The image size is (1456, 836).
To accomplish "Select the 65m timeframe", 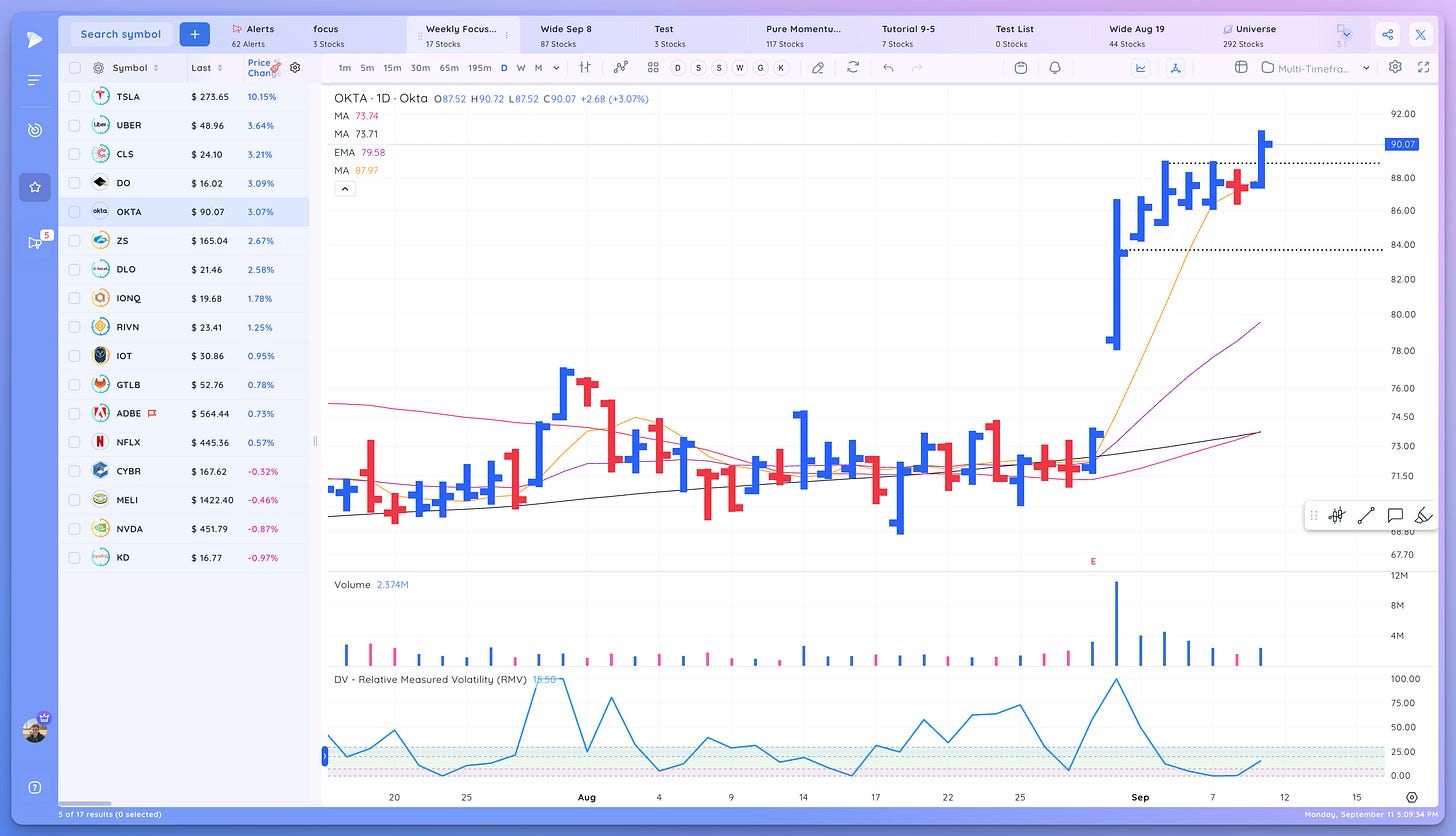I will pos(448,68).
